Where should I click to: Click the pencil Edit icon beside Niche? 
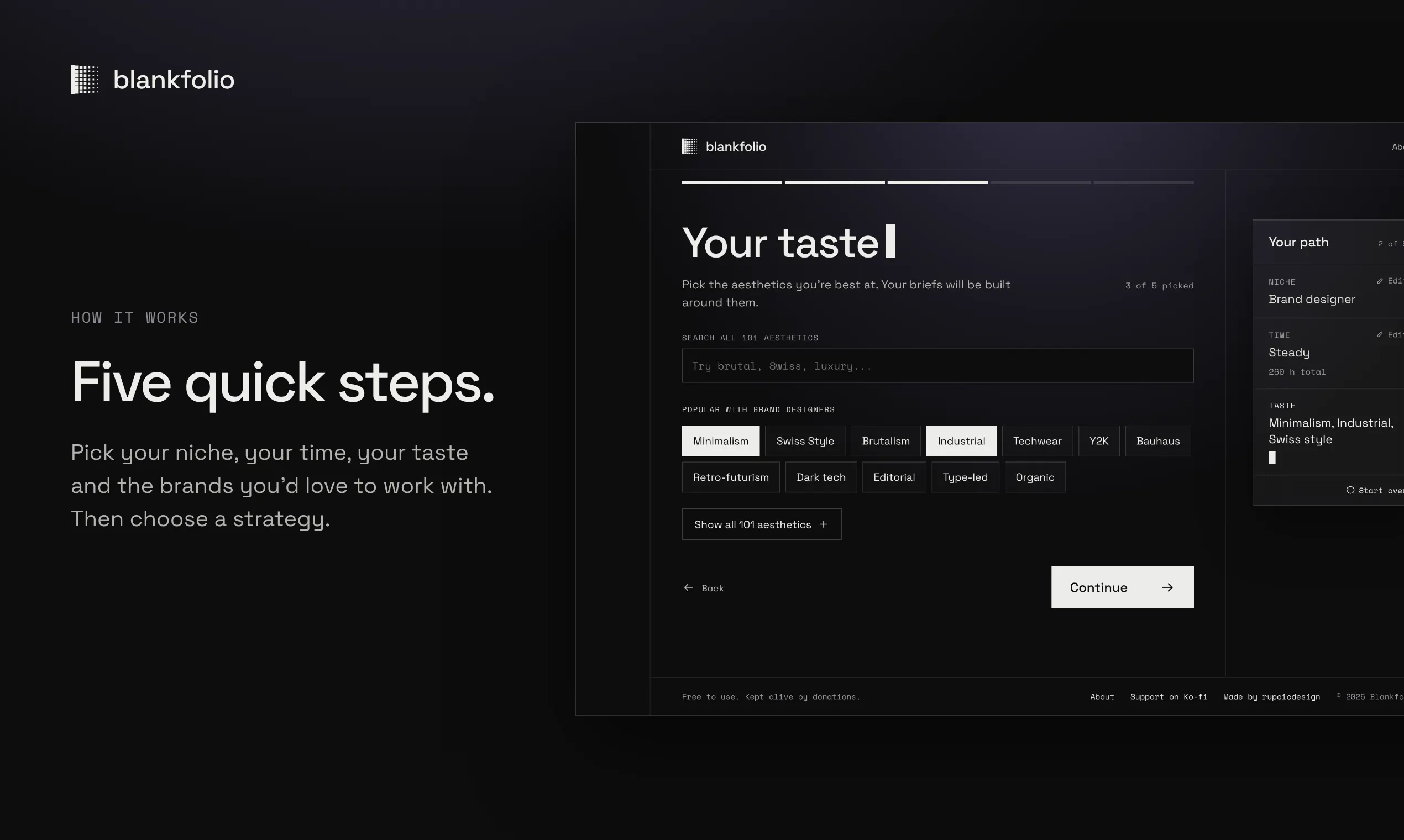click(1380, 281)
